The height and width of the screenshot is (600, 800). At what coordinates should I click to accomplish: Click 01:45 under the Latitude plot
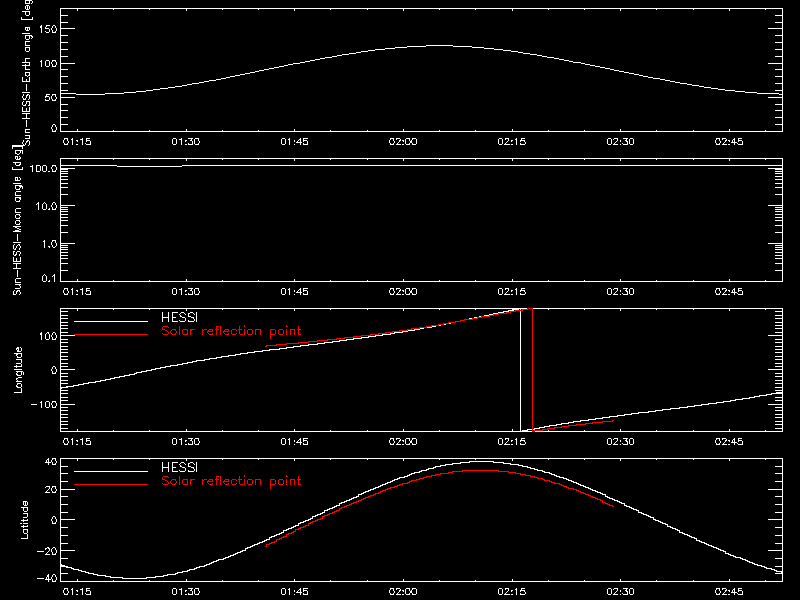pyautogui.click(x=294, y=592)
